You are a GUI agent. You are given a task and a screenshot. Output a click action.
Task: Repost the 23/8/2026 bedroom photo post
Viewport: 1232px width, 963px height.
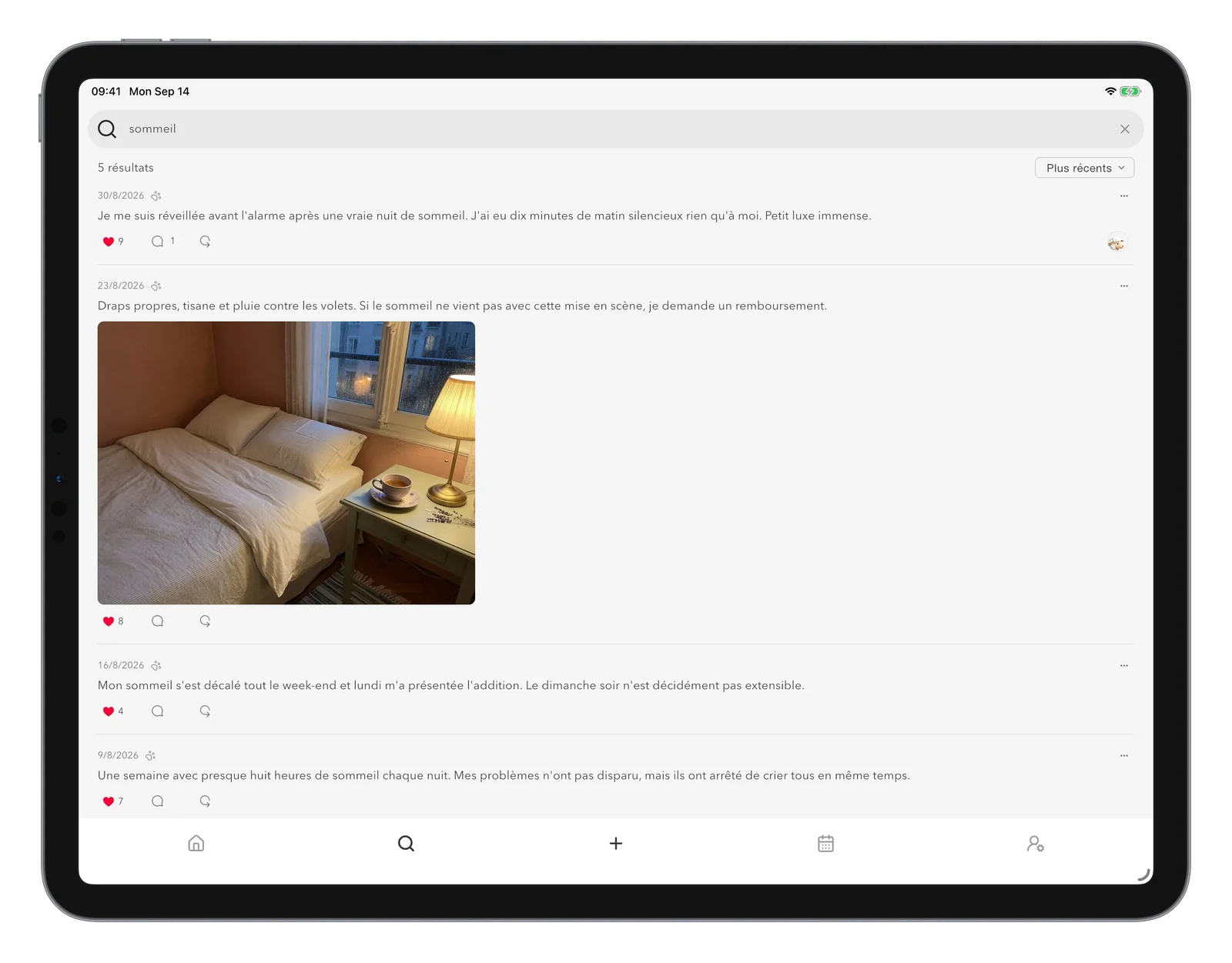tap(205, 620)
